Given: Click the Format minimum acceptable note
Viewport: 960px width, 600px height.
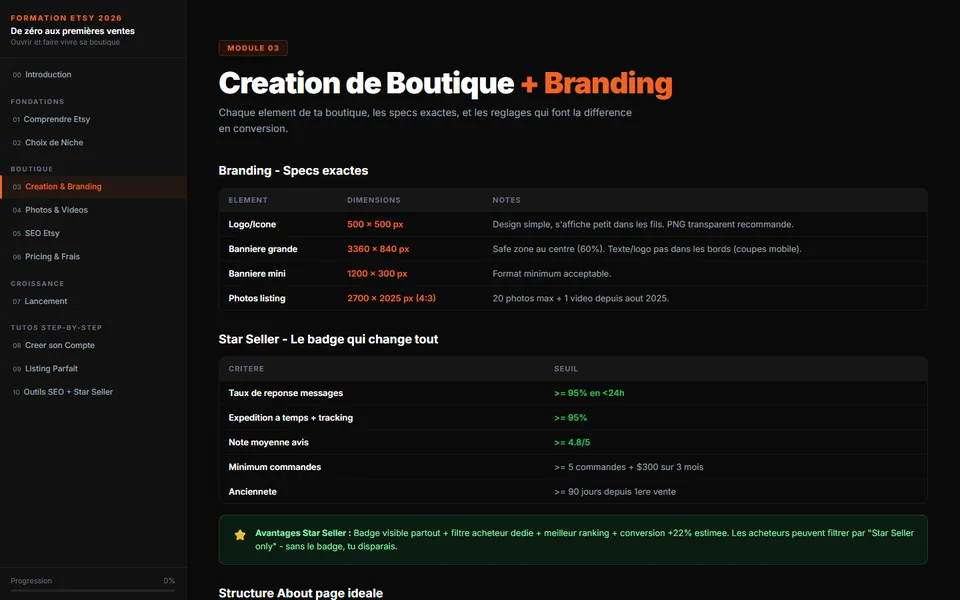Looking at the screenshot, I should pos(552,274).
